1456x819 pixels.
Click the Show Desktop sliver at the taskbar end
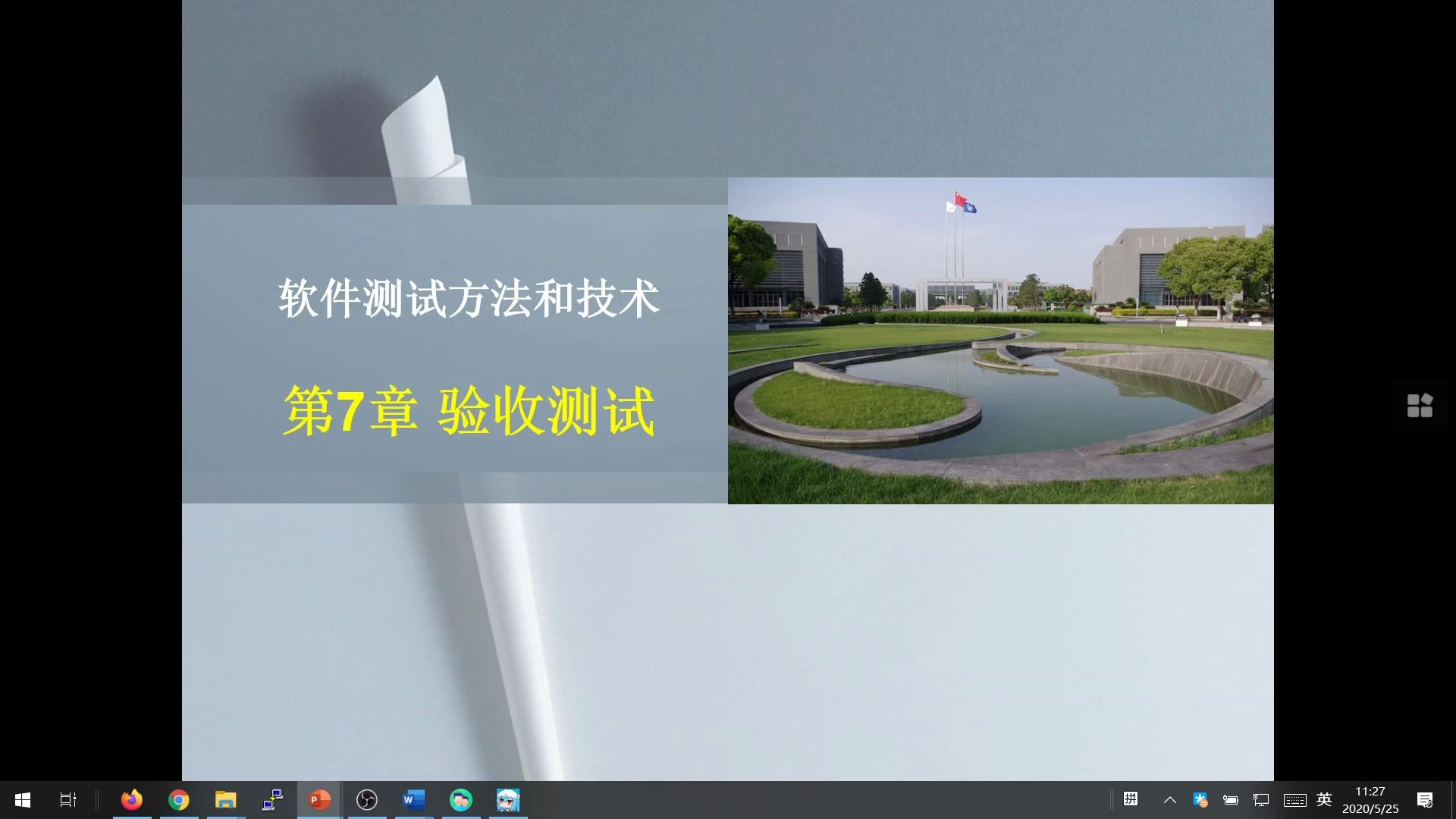[1453, 800]
